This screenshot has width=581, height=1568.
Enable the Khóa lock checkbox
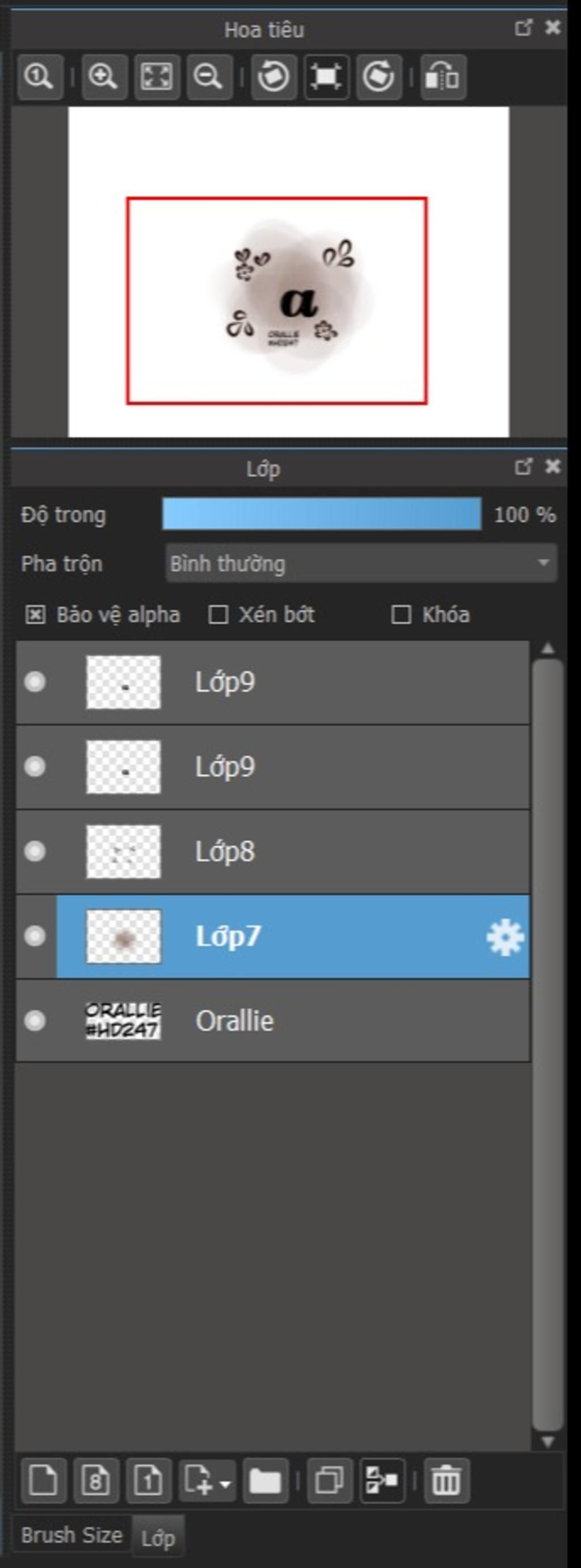[x=401, y=615]
